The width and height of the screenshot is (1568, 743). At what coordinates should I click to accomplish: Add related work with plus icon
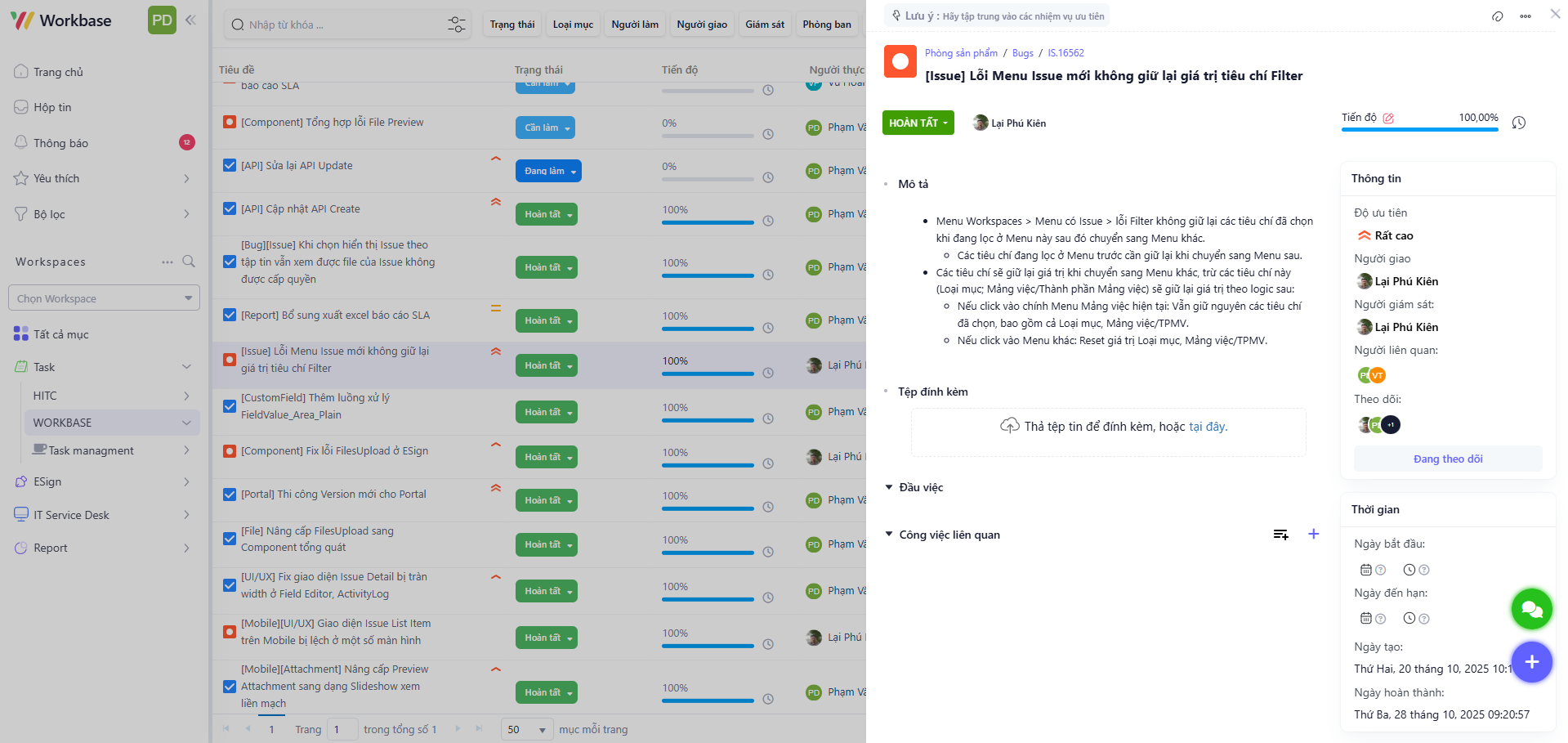(1314, 534)
